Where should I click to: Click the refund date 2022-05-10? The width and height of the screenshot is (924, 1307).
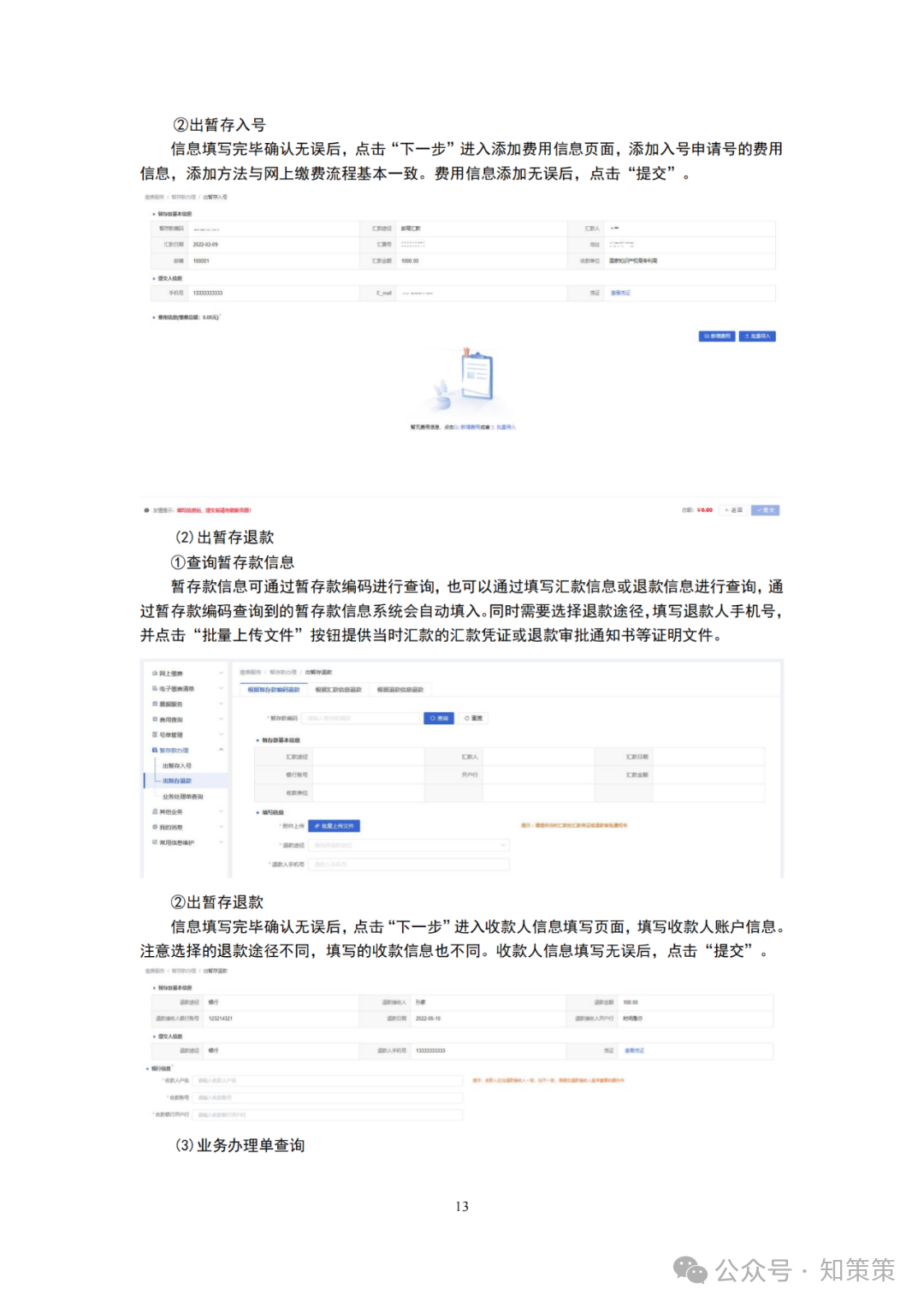[x=428, y=1019]
